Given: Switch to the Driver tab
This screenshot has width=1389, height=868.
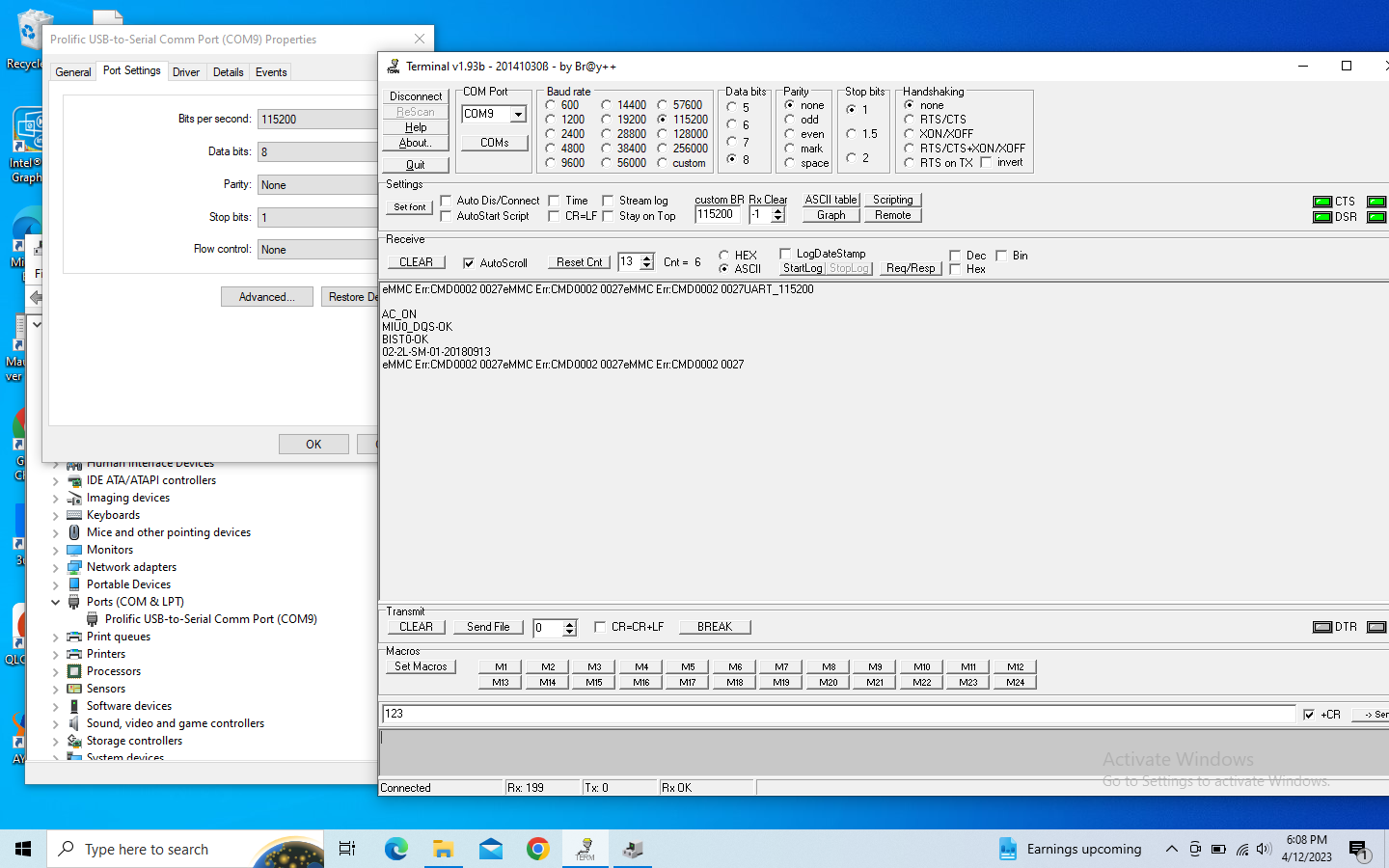Looking at the screenshot, I should (x=186, y=72).
